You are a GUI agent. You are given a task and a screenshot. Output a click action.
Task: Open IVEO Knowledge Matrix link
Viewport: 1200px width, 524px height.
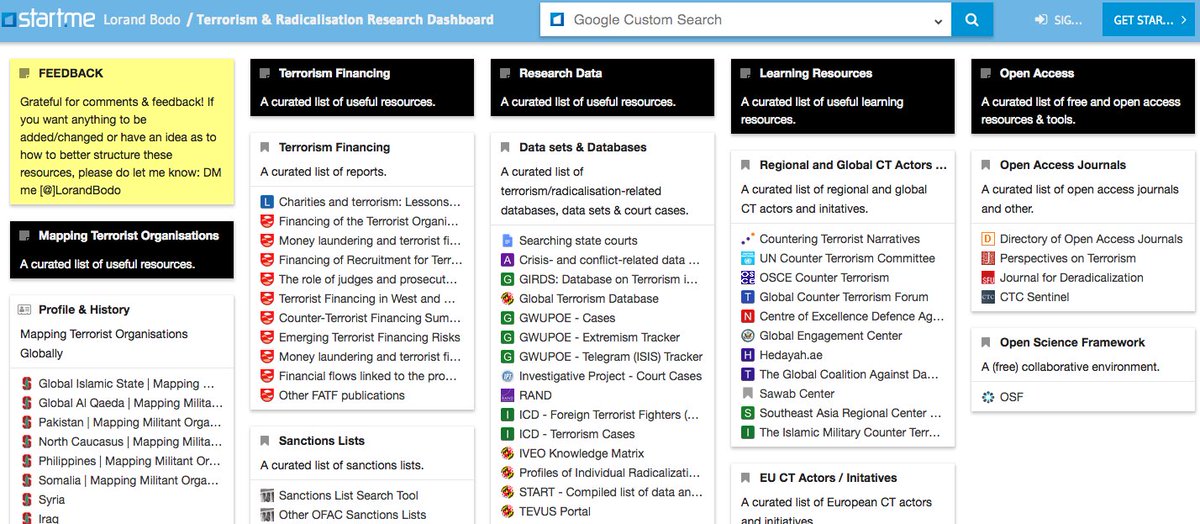pyautogui.click(x=582, y=454)
